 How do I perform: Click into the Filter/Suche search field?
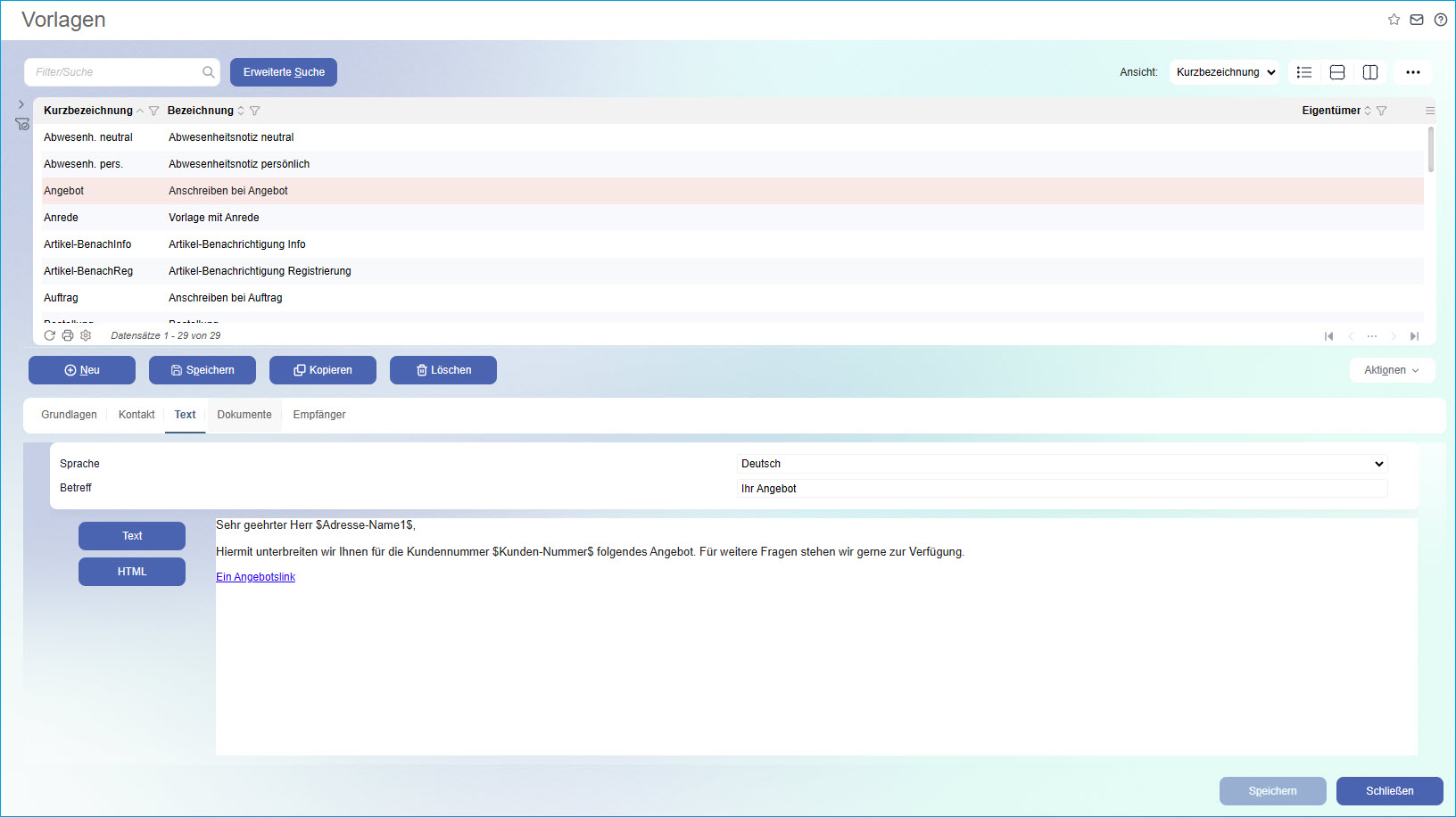116,72
